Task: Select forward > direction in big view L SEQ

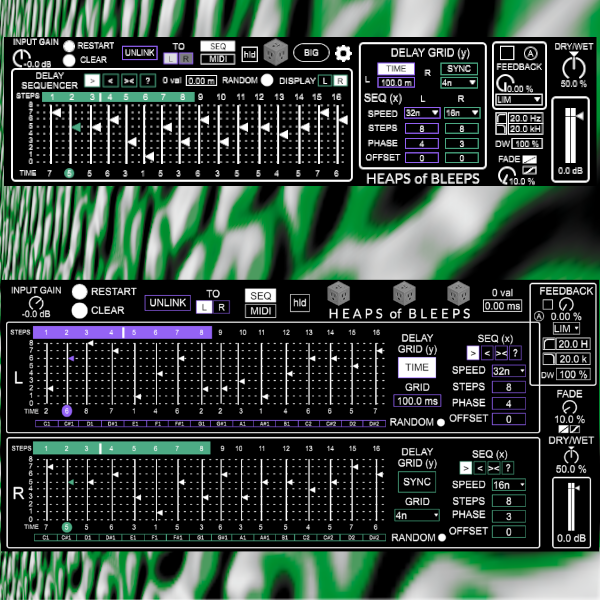Action: tap(473, 353)
